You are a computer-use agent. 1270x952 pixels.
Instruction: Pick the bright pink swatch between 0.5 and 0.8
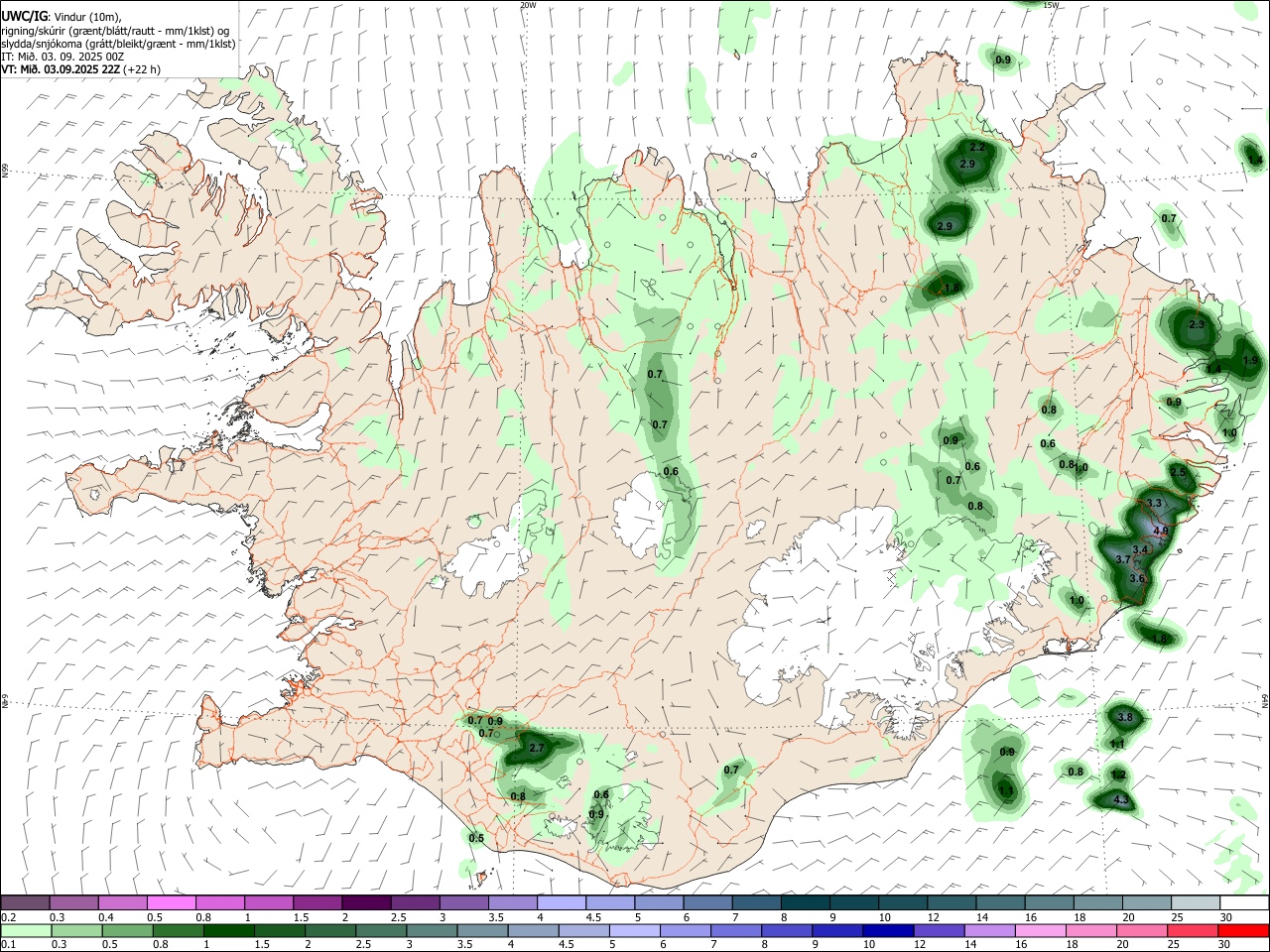pyautogui.click(x=171, y=902)
